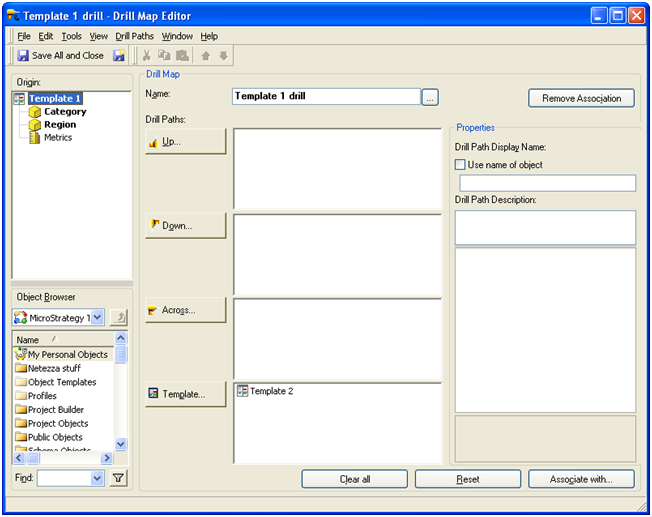Enable the Use name of object checkbox

[461, 165]
